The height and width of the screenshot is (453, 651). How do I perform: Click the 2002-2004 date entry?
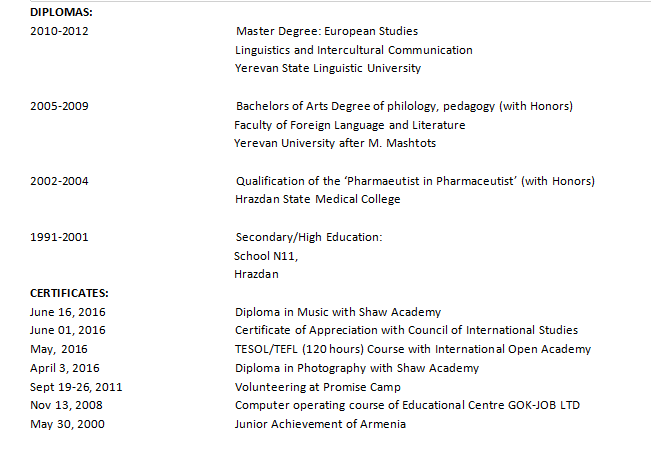point(59,181)
